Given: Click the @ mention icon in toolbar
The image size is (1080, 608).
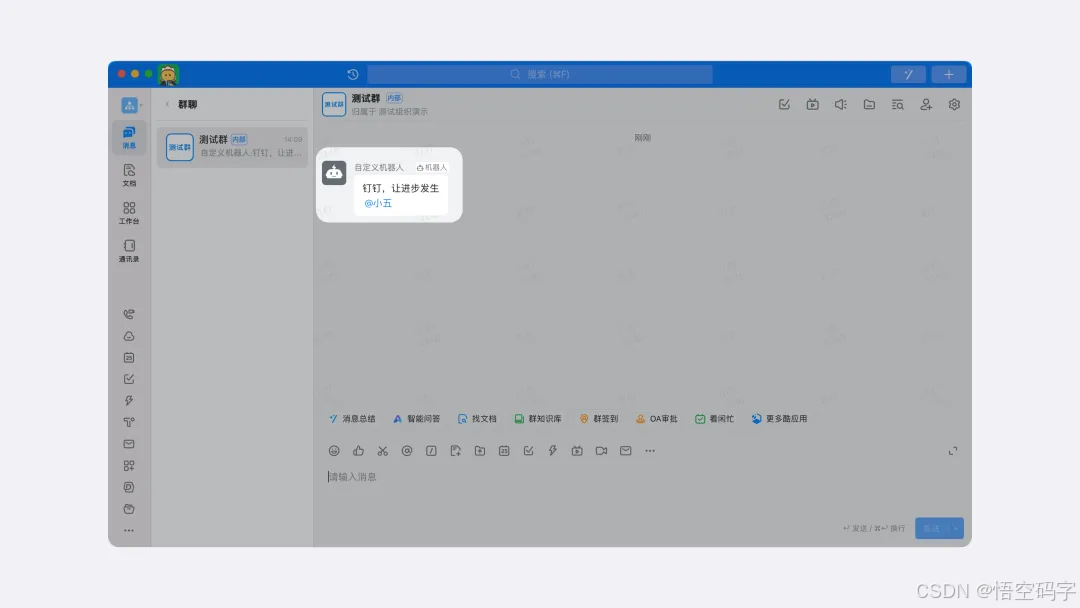Looking at the screenshot, I should tap(407, 451).
